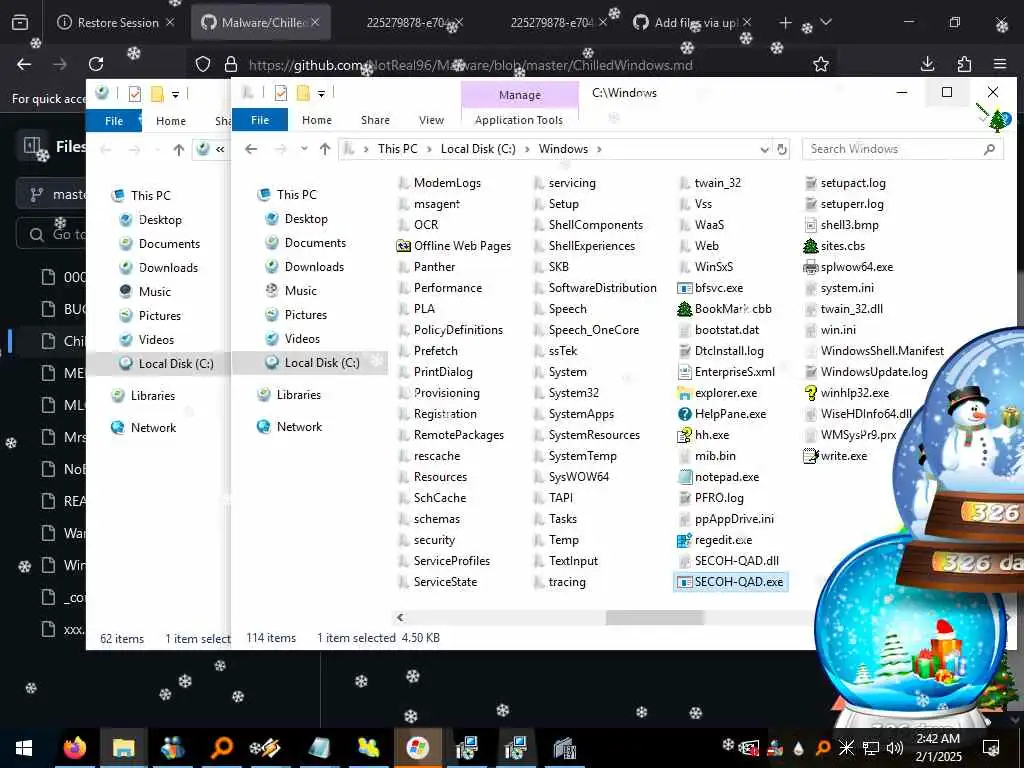Screen dimensions: 1024x768
Task: Open the File tab in C:\Windows explorer
Action: click(259, 120)
